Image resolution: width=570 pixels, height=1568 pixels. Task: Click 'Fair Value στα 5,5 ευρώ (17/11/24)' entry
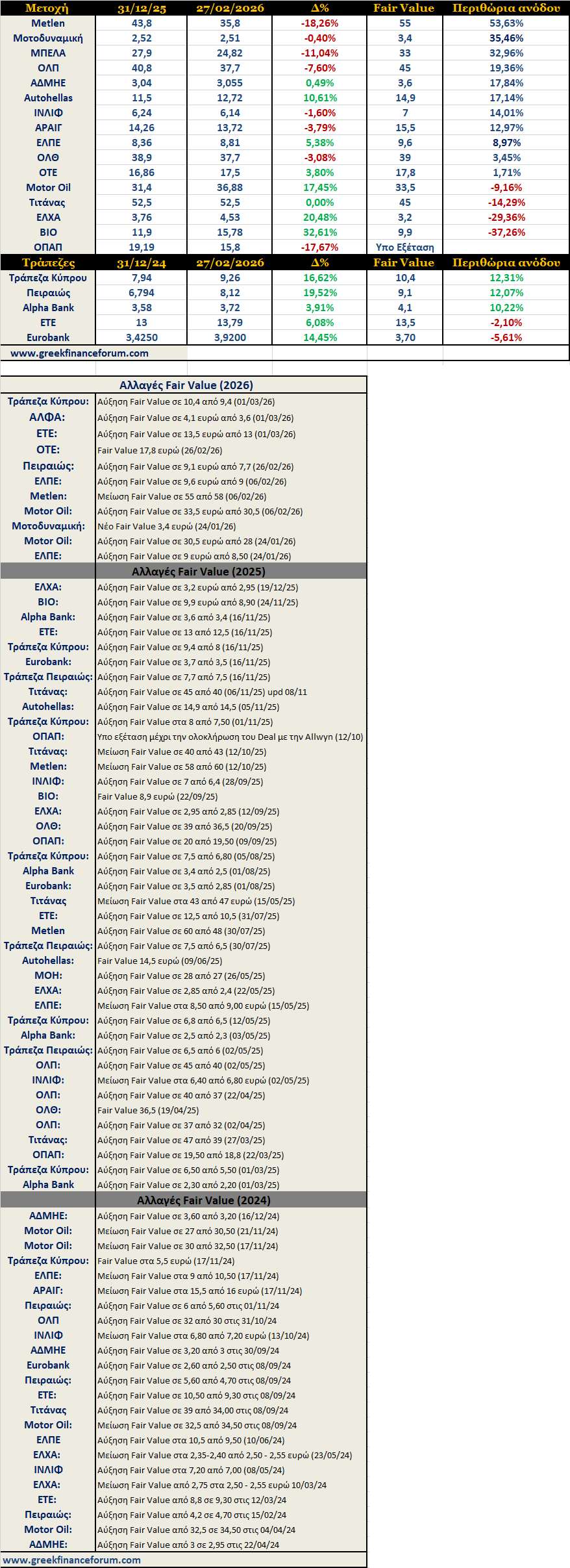pos(166,1261)
